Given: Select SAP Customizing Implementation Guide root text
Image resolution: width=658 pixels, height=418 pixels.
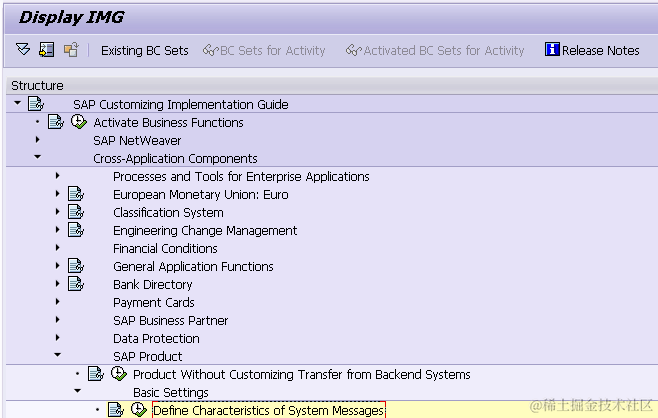Looking at the screenshot, I should click(x=181, y=104).
